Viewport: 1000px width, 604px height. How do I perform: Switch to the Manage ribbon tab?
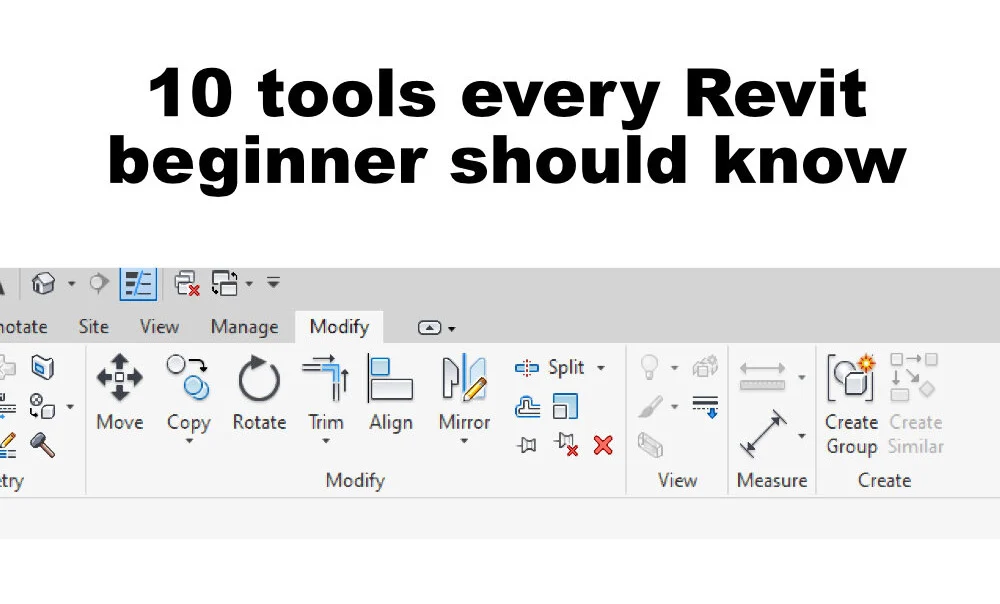pos(244,327)
